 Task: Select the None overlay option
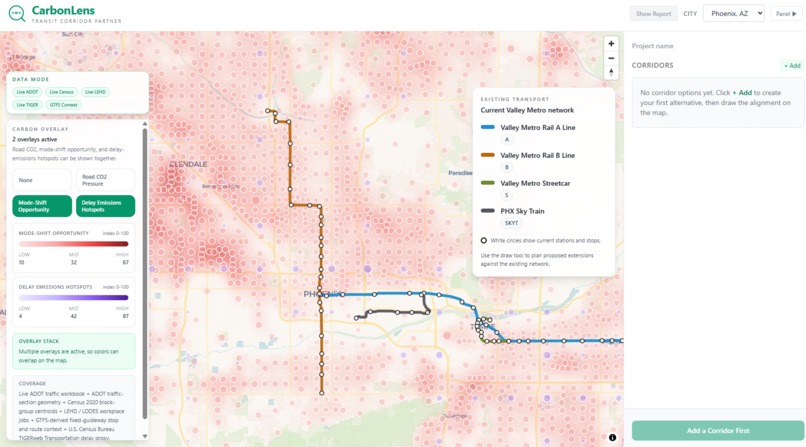coord(42,180)
